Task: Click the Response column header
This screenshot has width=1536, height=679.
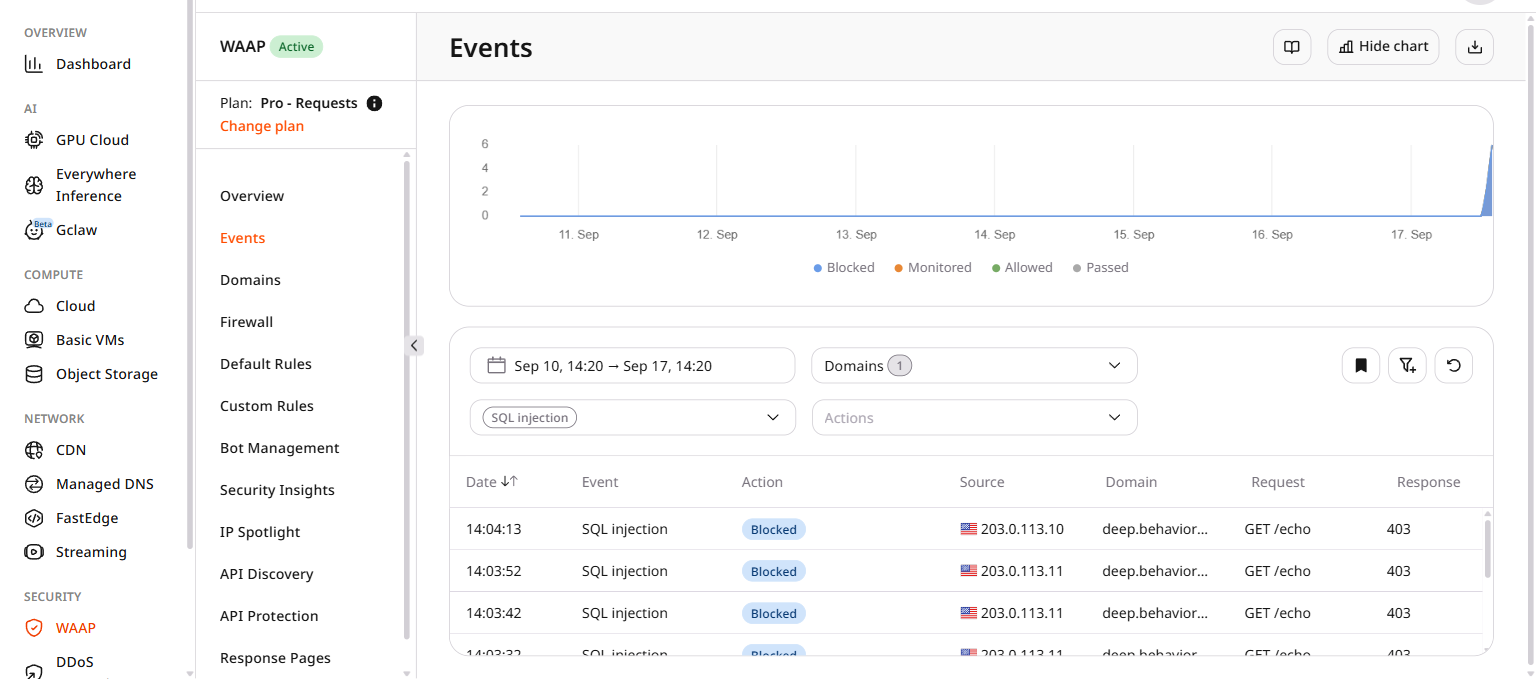Action: (1428, 482)
